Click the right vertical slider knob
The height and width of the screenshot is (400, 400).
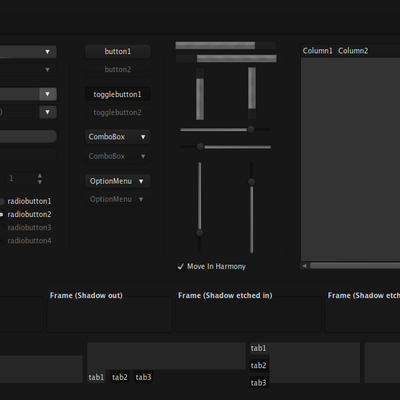[252, 182]
